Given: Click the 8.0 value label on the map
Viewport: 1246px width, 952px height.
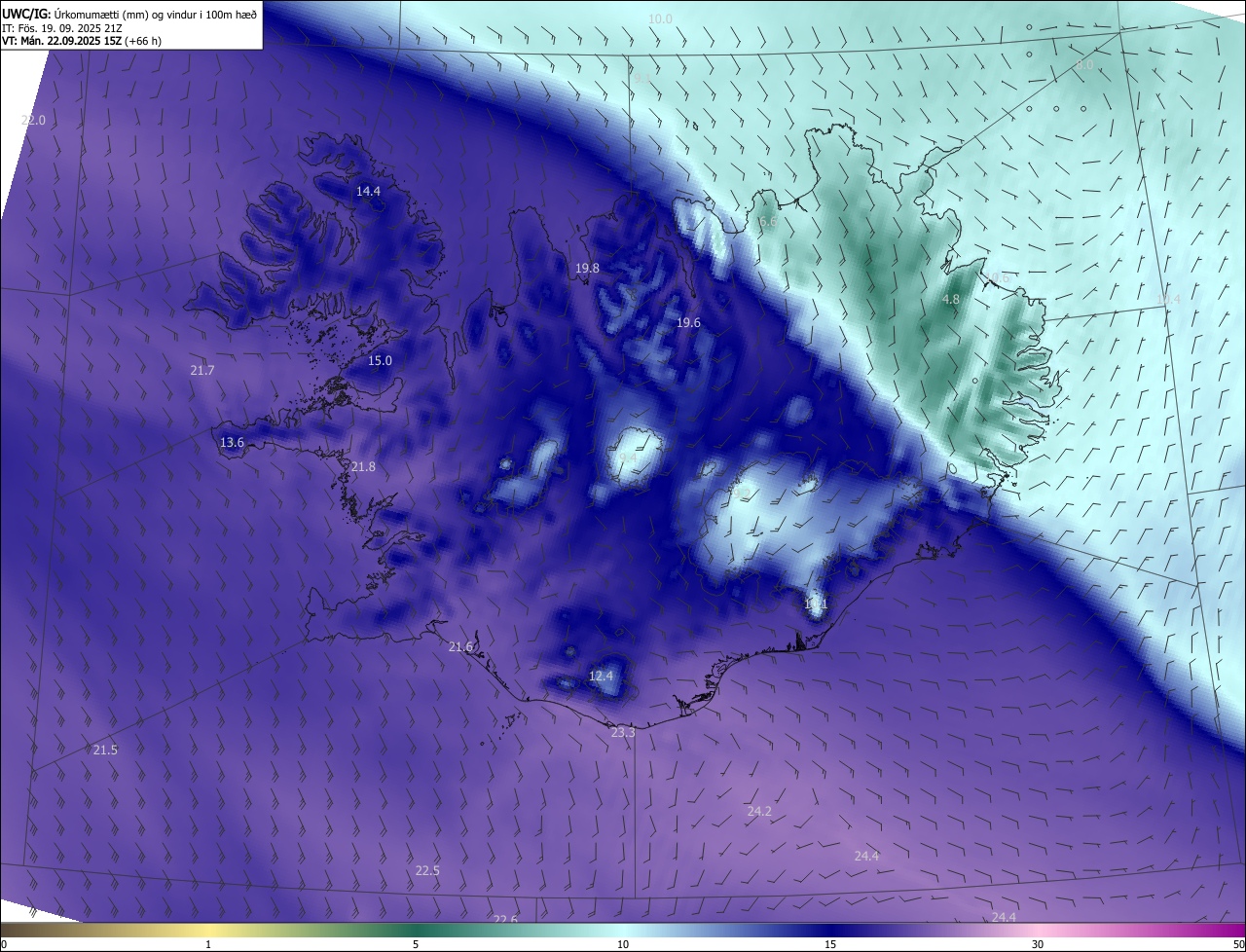Looking at the screenshot, I should pyautogui.click(x=1083, y=65).
